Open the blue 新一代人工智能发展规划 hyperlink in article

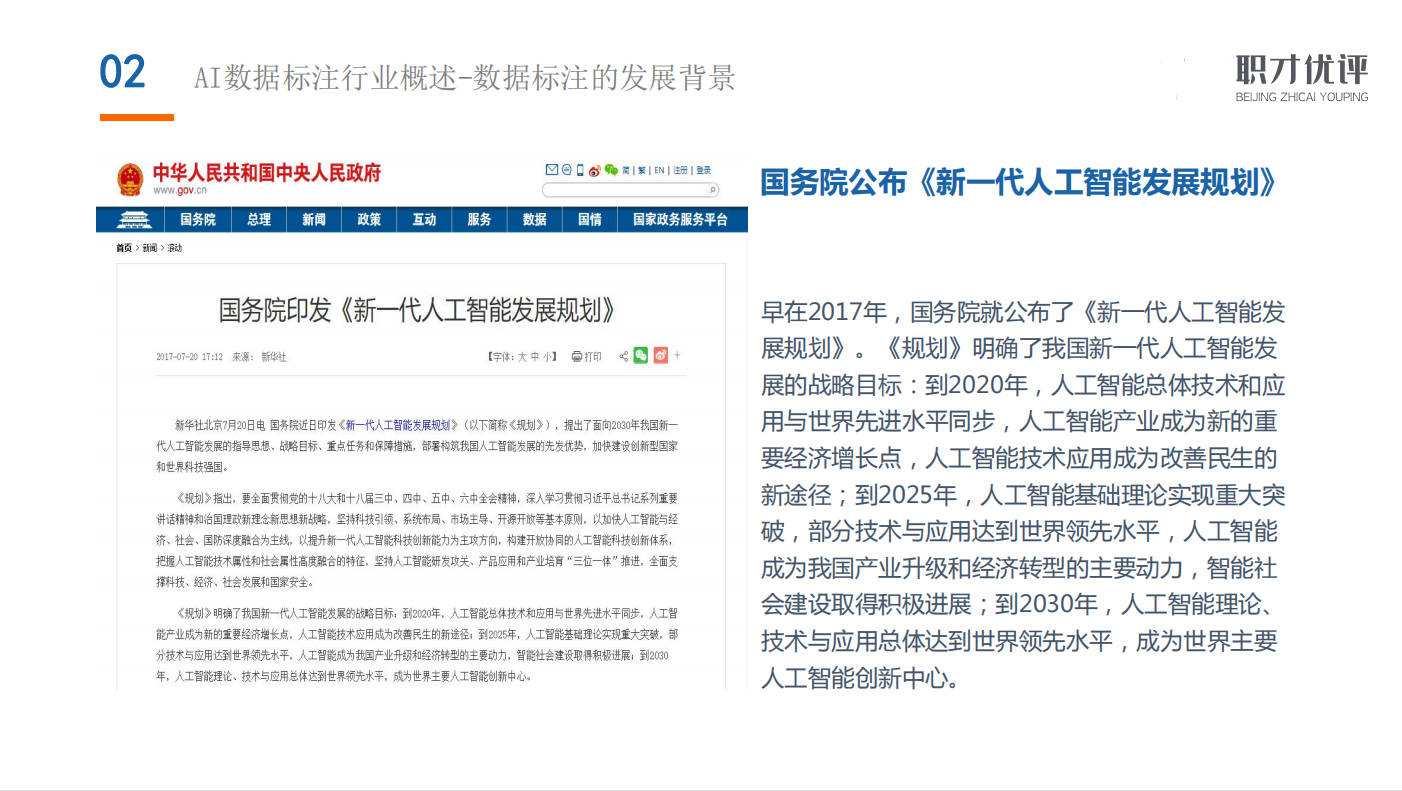click(x=399, y=424)
